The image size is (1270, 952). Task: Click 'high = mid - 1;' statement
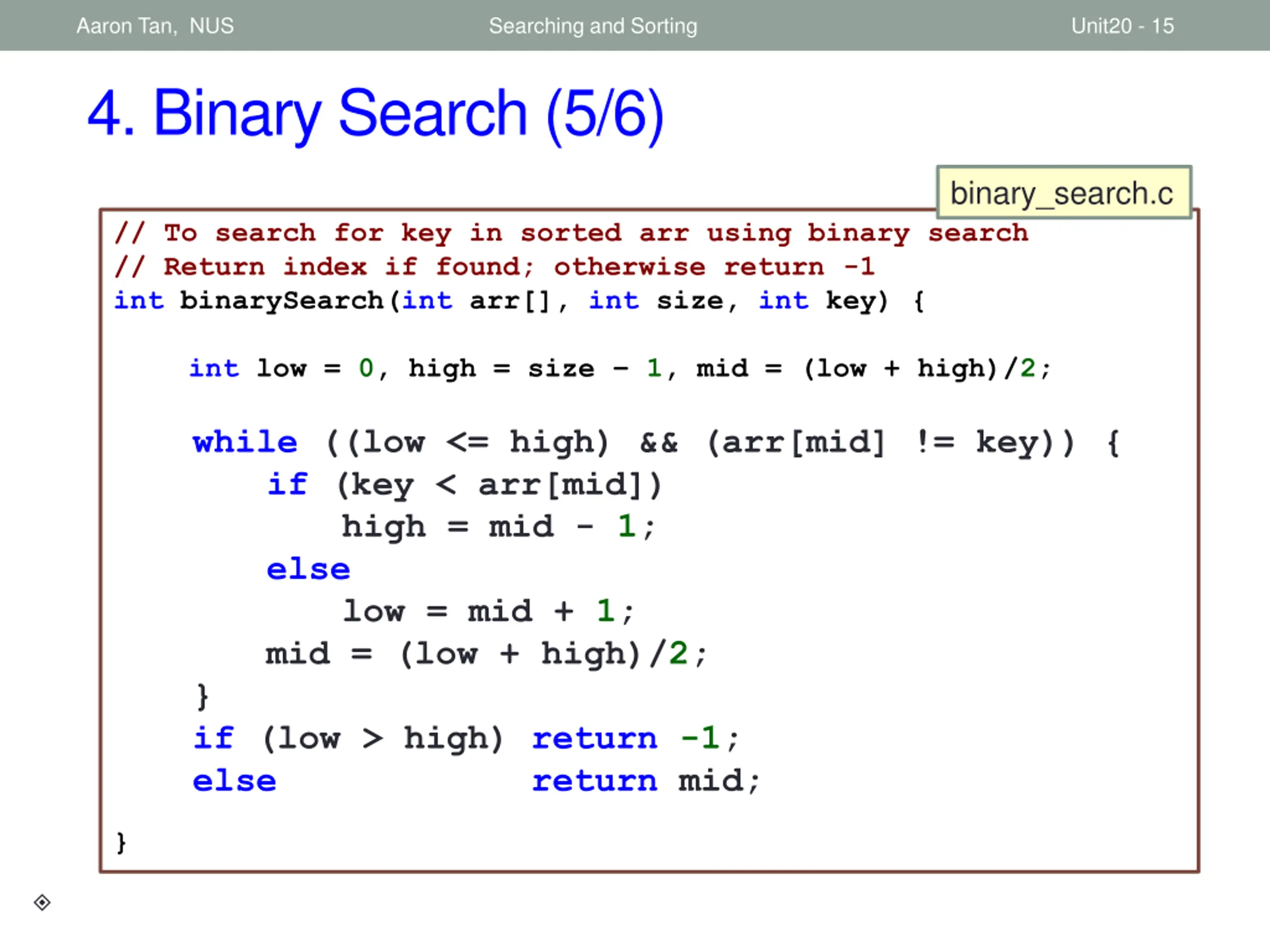498,527
